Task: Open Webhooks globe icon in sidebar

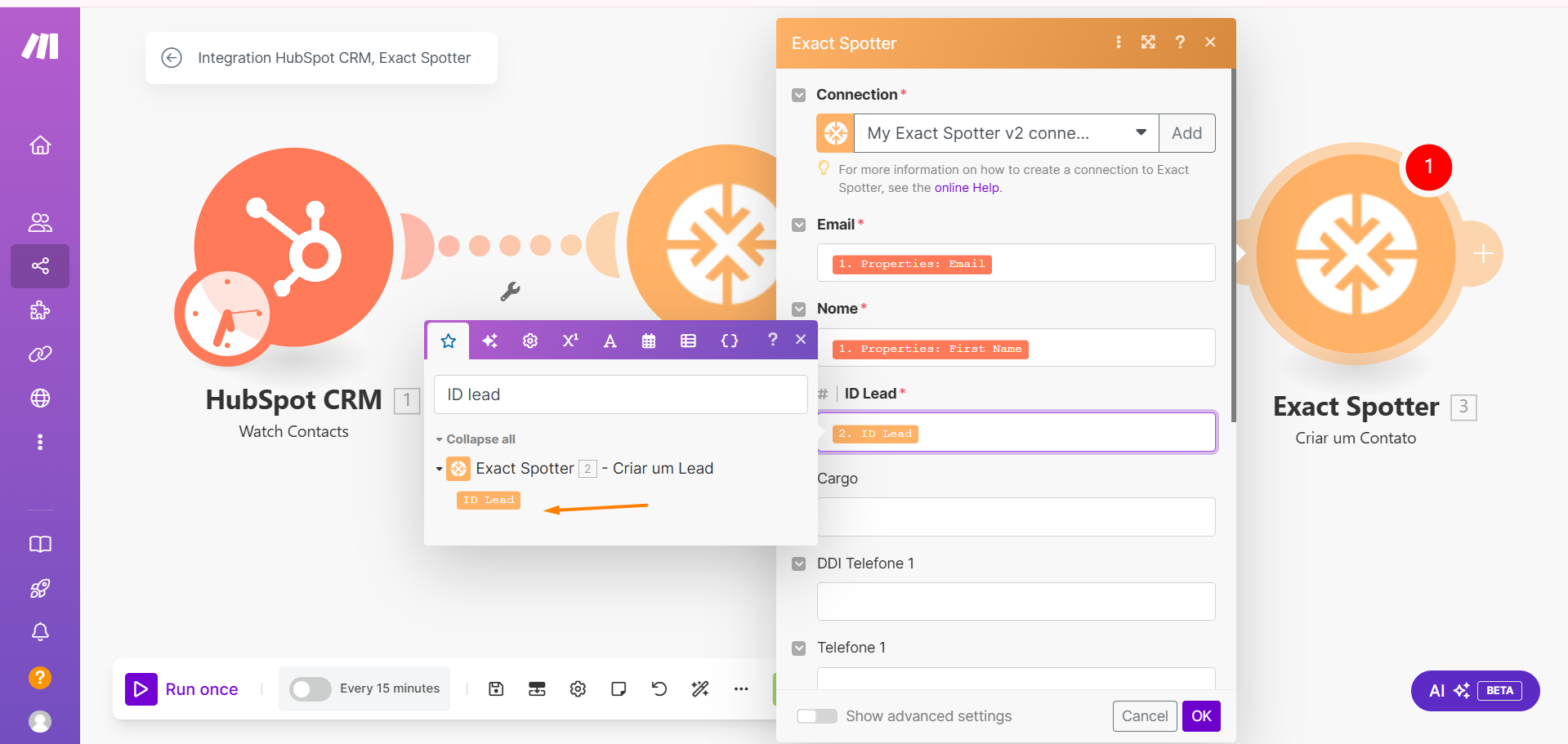Action: (40, 398)
